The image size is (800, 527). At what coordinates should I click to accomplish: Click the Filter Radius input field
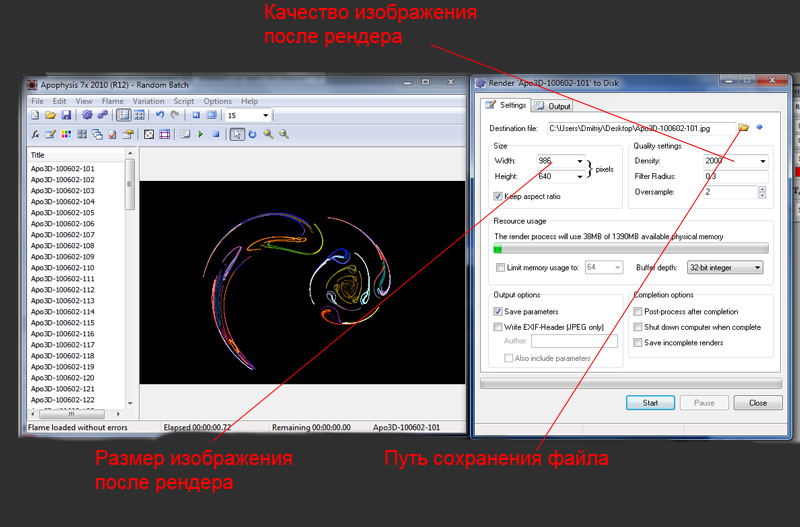(736, 177)
